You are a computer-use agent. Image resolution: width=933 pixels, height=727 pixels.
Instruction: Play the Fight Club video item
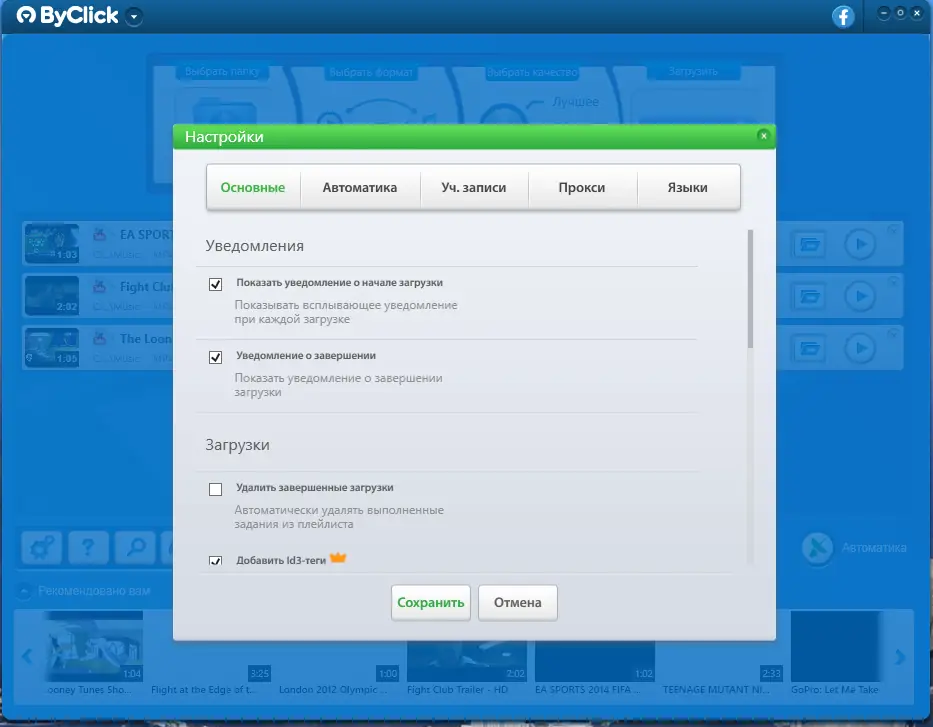tap(861, 295)
